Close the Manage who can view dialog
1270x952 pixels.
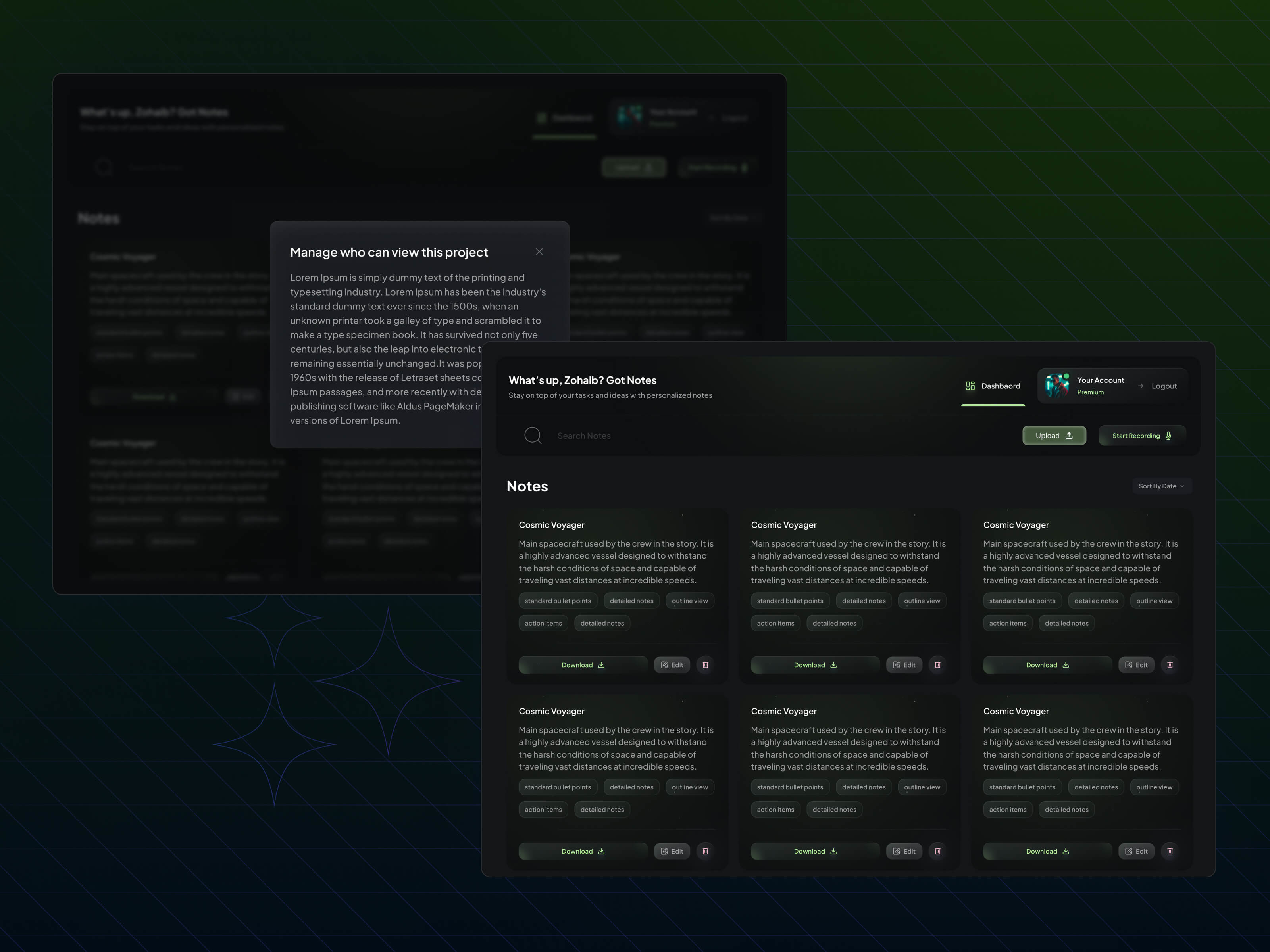point(539,251)
